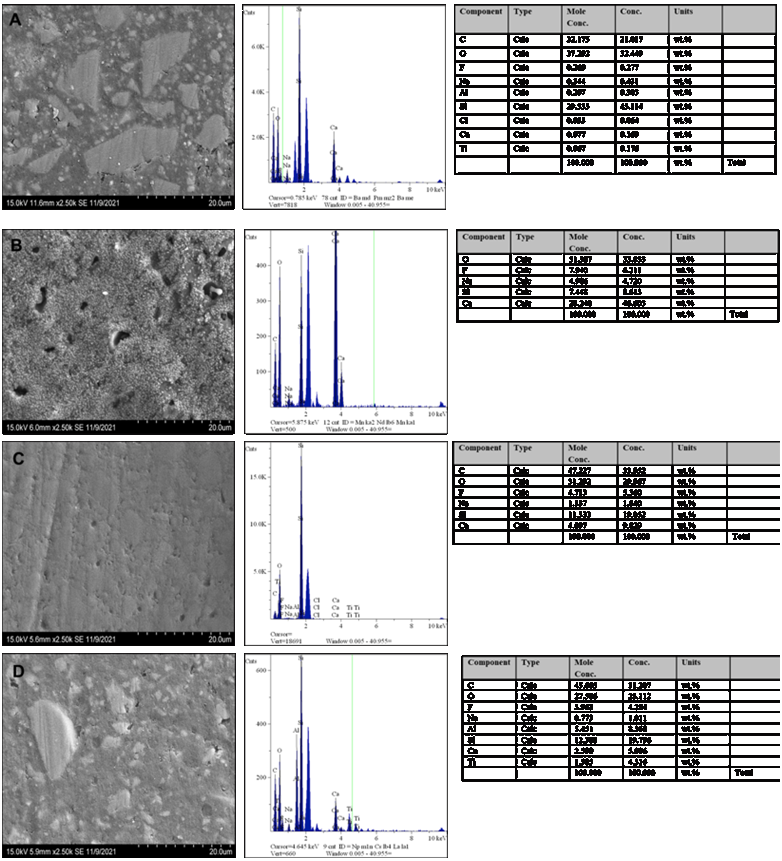This screenshot has width=782, height=861.
Task: Click the green cursor line in spectrum B
Action: coord(374,320)
